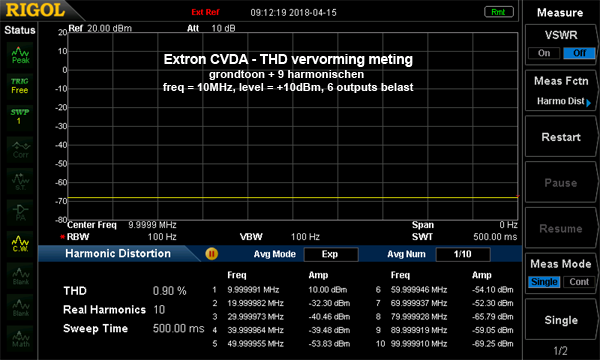The width and height of the screenshot is (600, 360).
Task: Click the blue Harmo Dist arrow
Action: pyautogui.click(x=589, y=103)
